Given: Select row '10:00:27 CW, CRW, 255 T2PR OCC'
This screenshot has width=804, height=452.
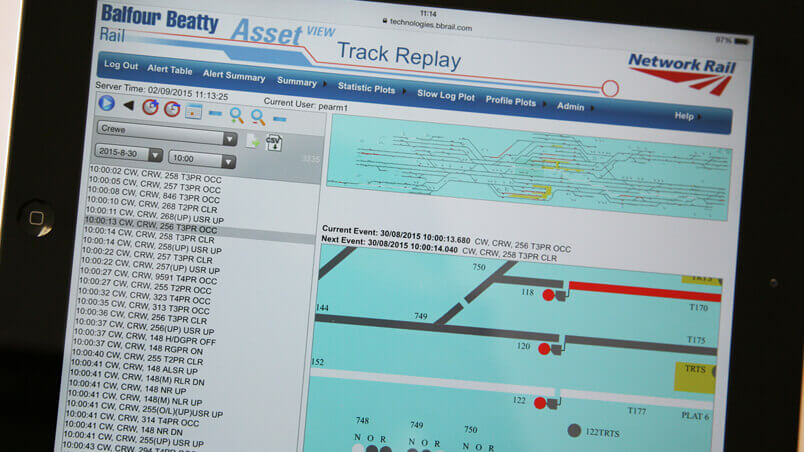Looking at the screenshot, I should (x=144, y=286).
